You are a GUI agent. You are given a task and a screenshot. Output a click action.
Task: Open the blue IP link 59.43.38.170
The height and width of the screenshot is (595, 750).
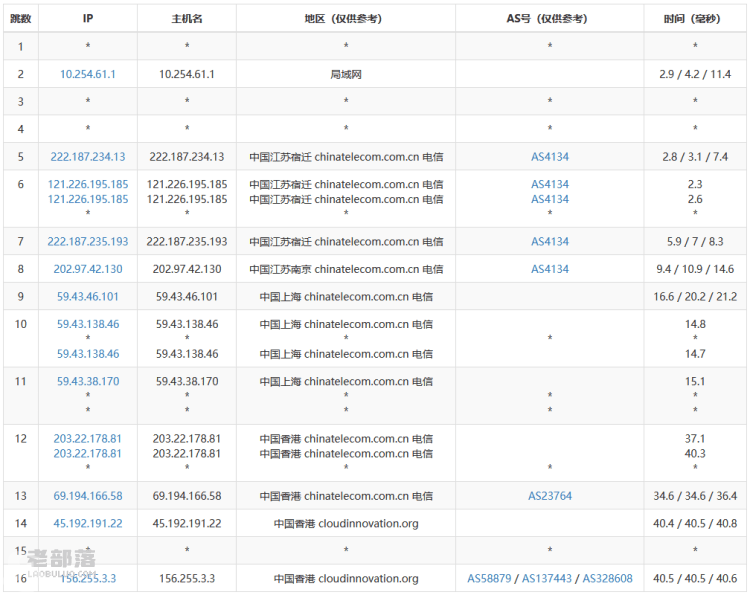pos(87,381)
